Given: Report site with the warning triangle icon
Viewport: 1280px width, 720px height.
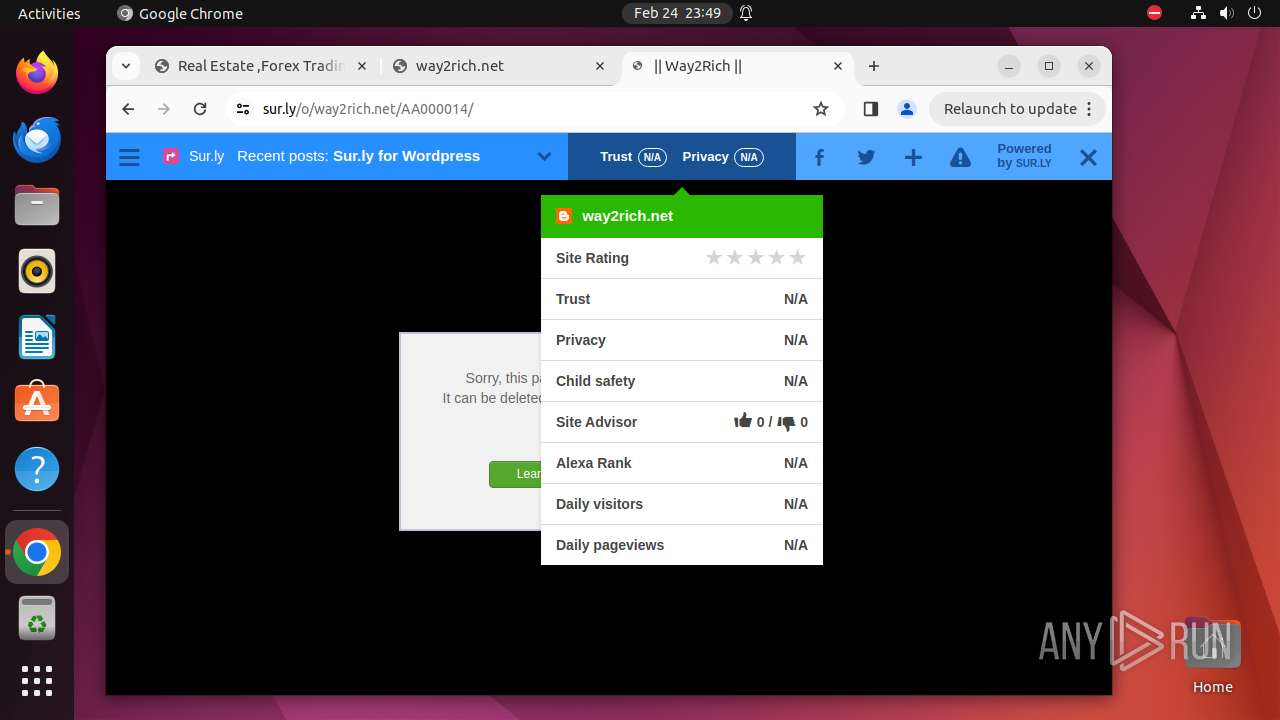Looking at the screenshot, I should coord(960,157).
